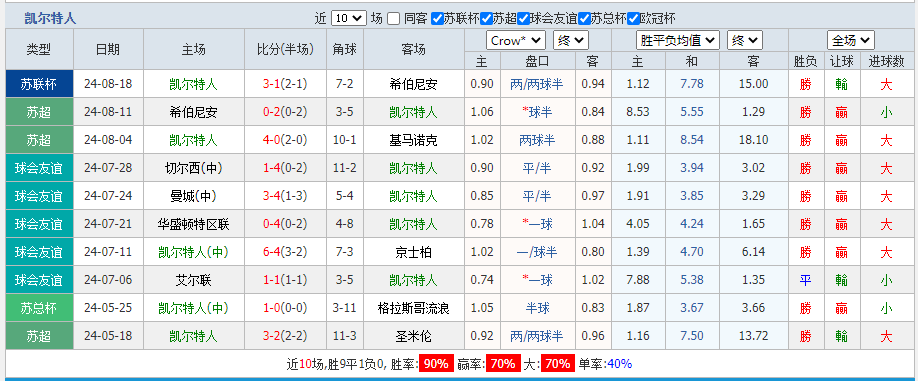
Task: Click 球会友谊 label on 24-07-28 row
Action: [39, 169]
